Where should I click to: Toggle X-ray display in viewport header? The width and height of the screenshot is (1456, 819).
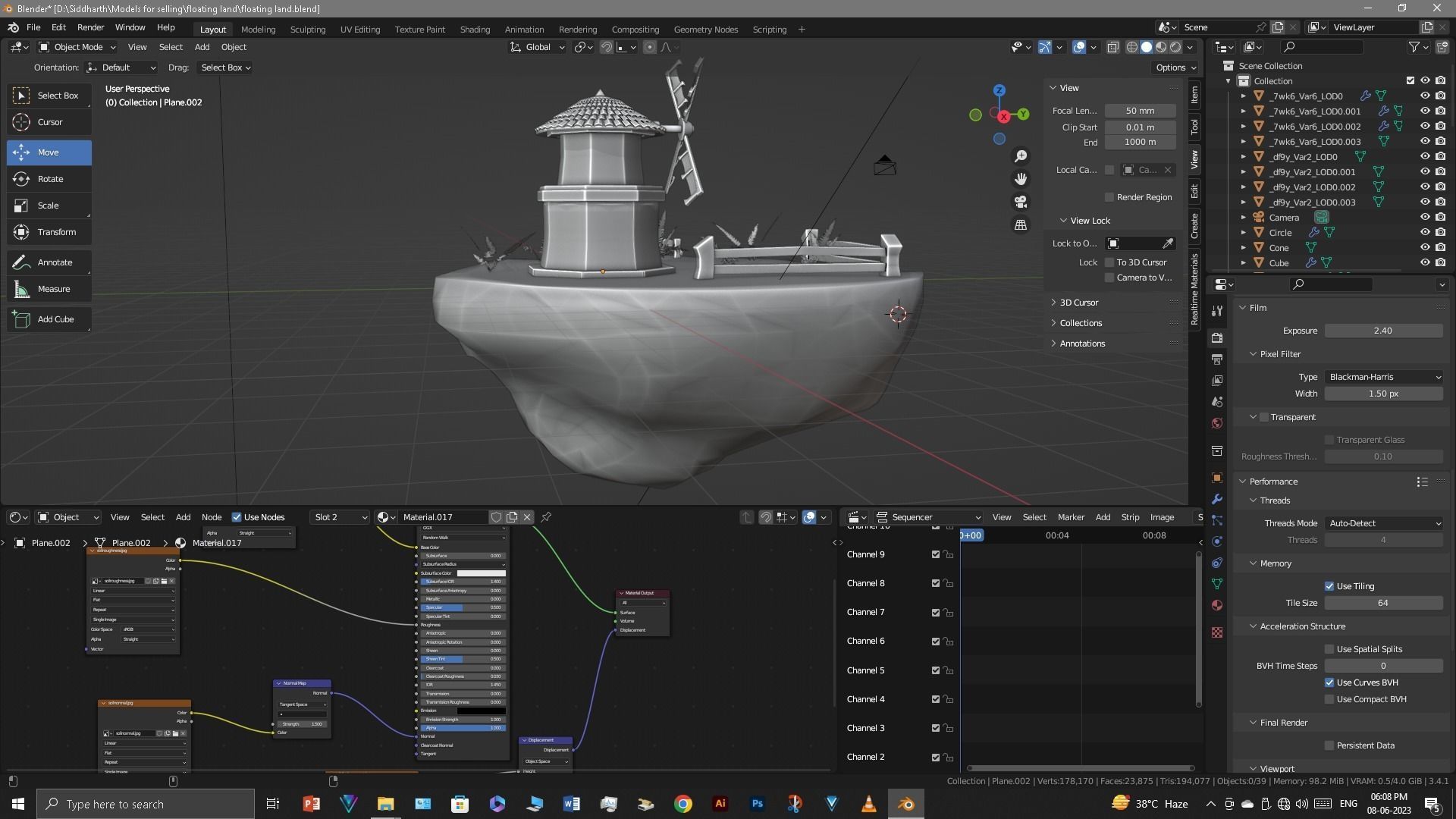point(1112,47)
